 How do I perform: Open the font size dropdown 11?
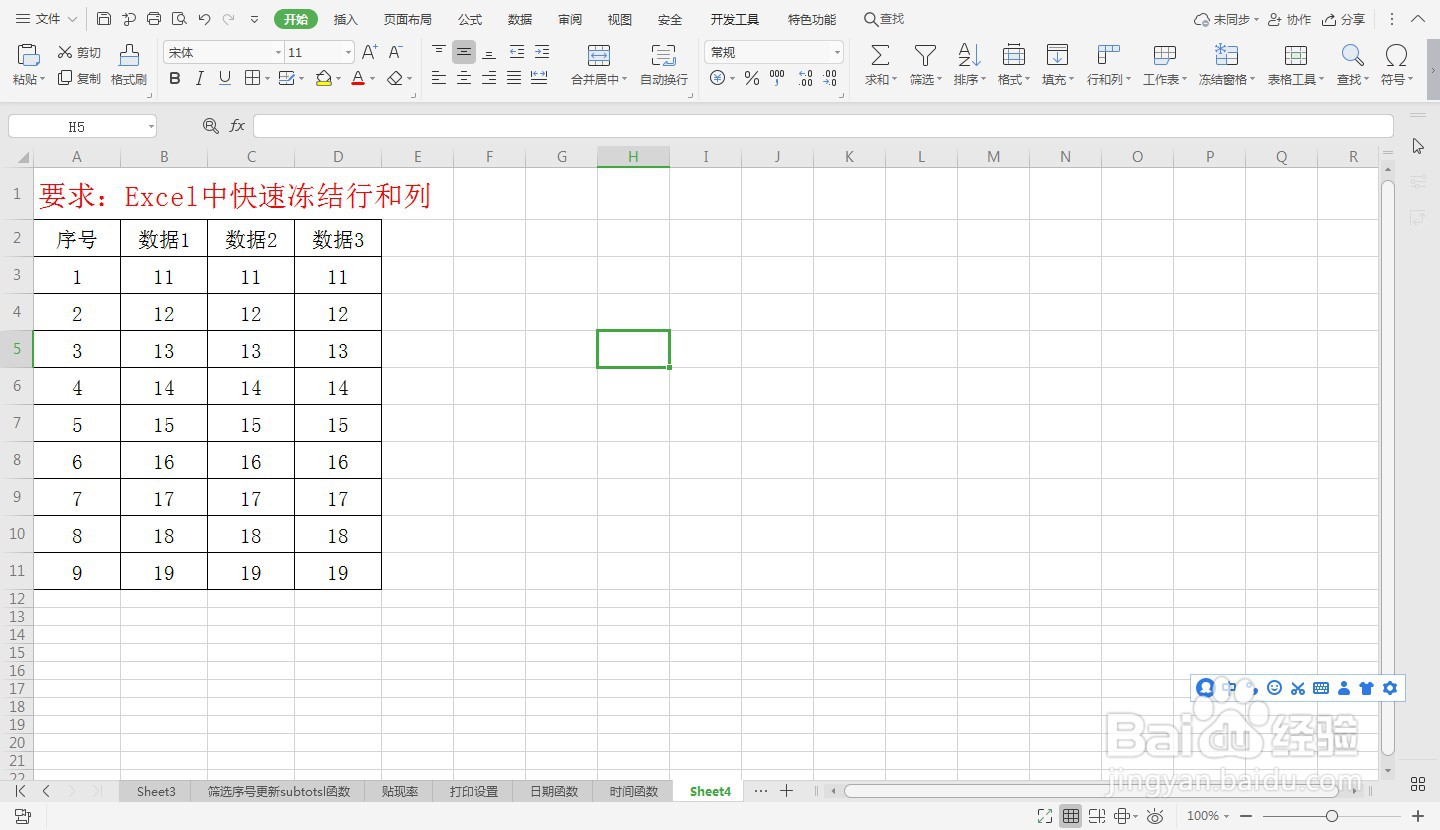[348, 52]
